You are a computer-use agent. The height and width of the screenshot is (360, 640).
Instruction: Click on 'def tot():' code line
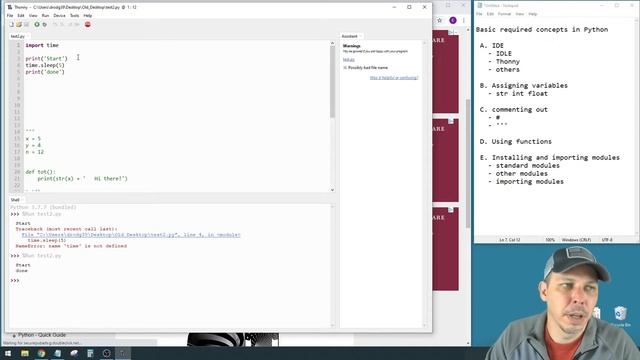click(x=40, y=172)
